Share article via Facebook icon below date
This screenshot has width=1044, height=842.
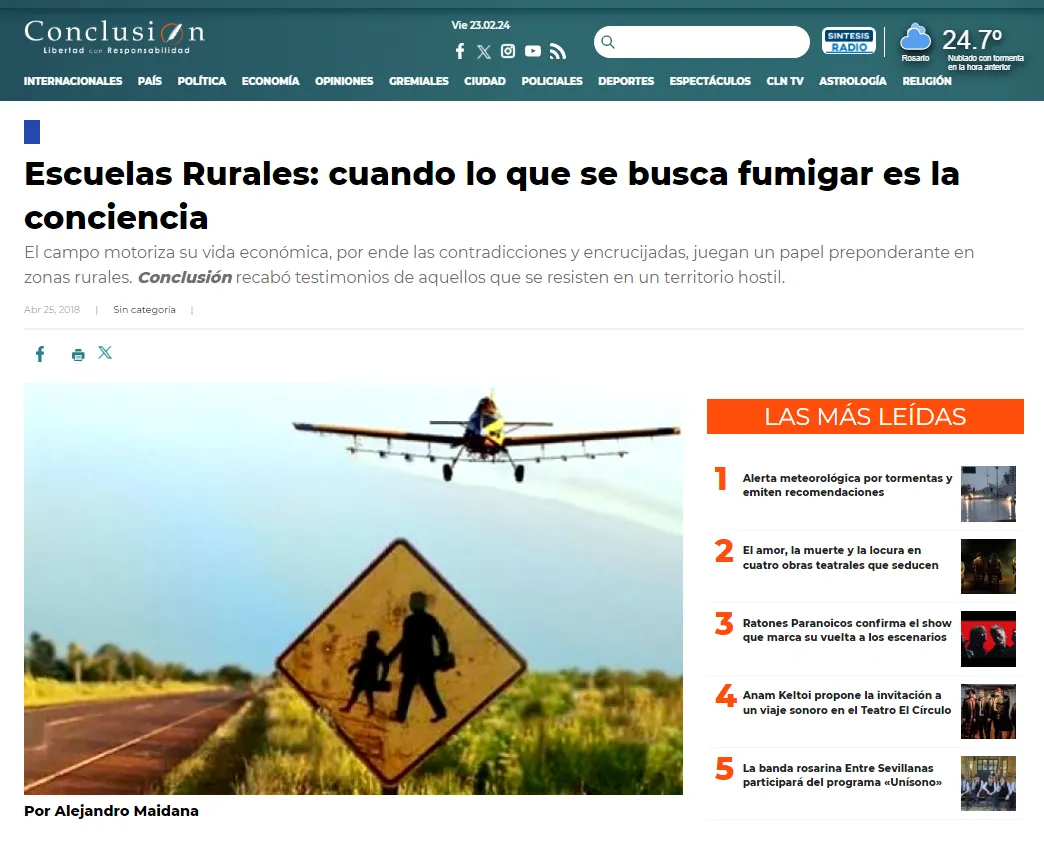[x=40, y=354]
